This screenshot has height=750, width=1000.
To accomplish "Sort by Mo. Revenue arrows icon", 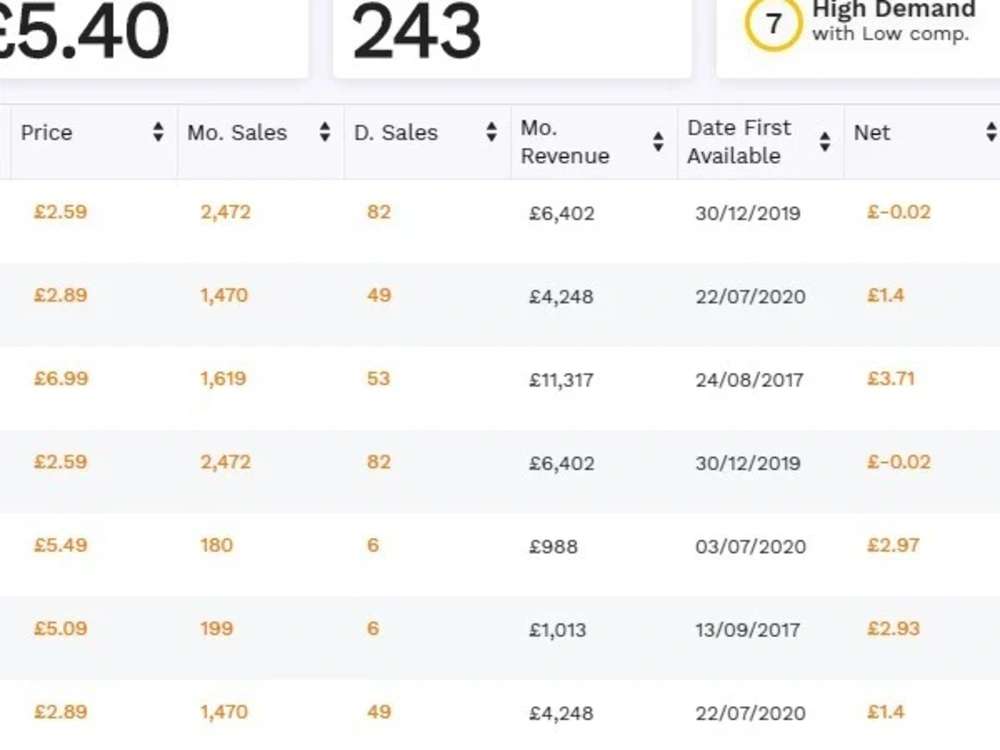I will click(658, 142).
